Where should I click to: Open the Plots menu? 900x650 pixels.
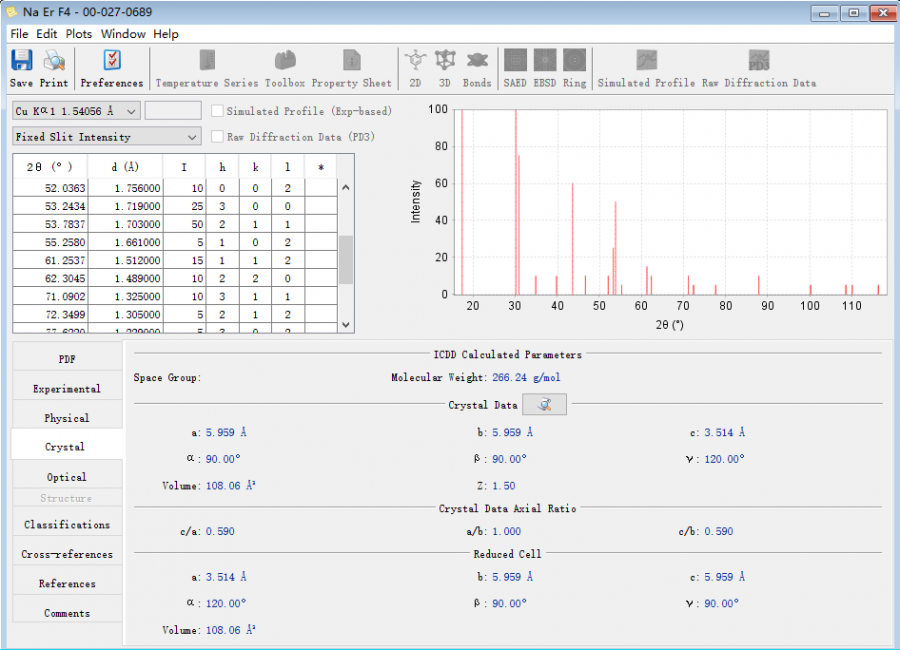(79, 34)
